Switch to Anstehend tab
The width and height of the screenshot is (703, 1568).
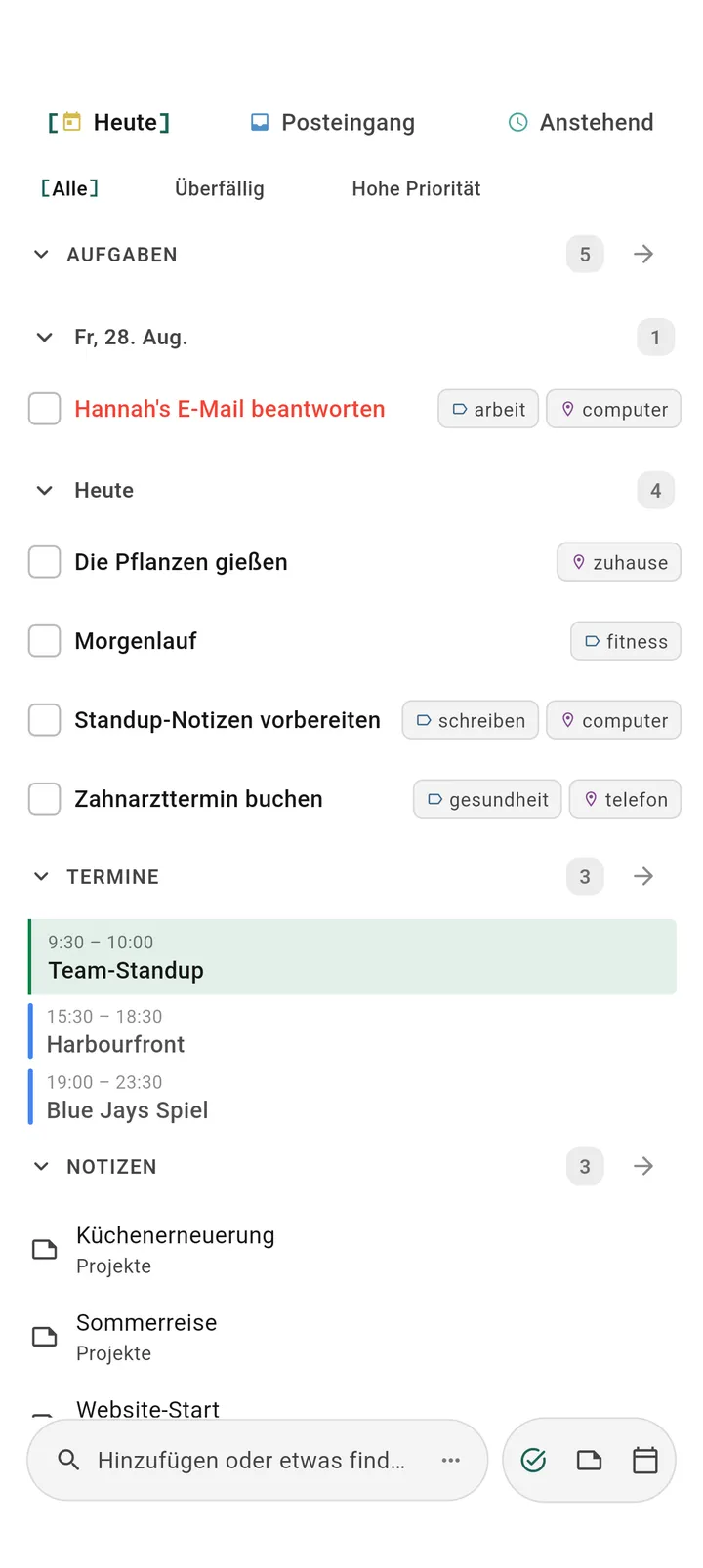tap(581, 122)
